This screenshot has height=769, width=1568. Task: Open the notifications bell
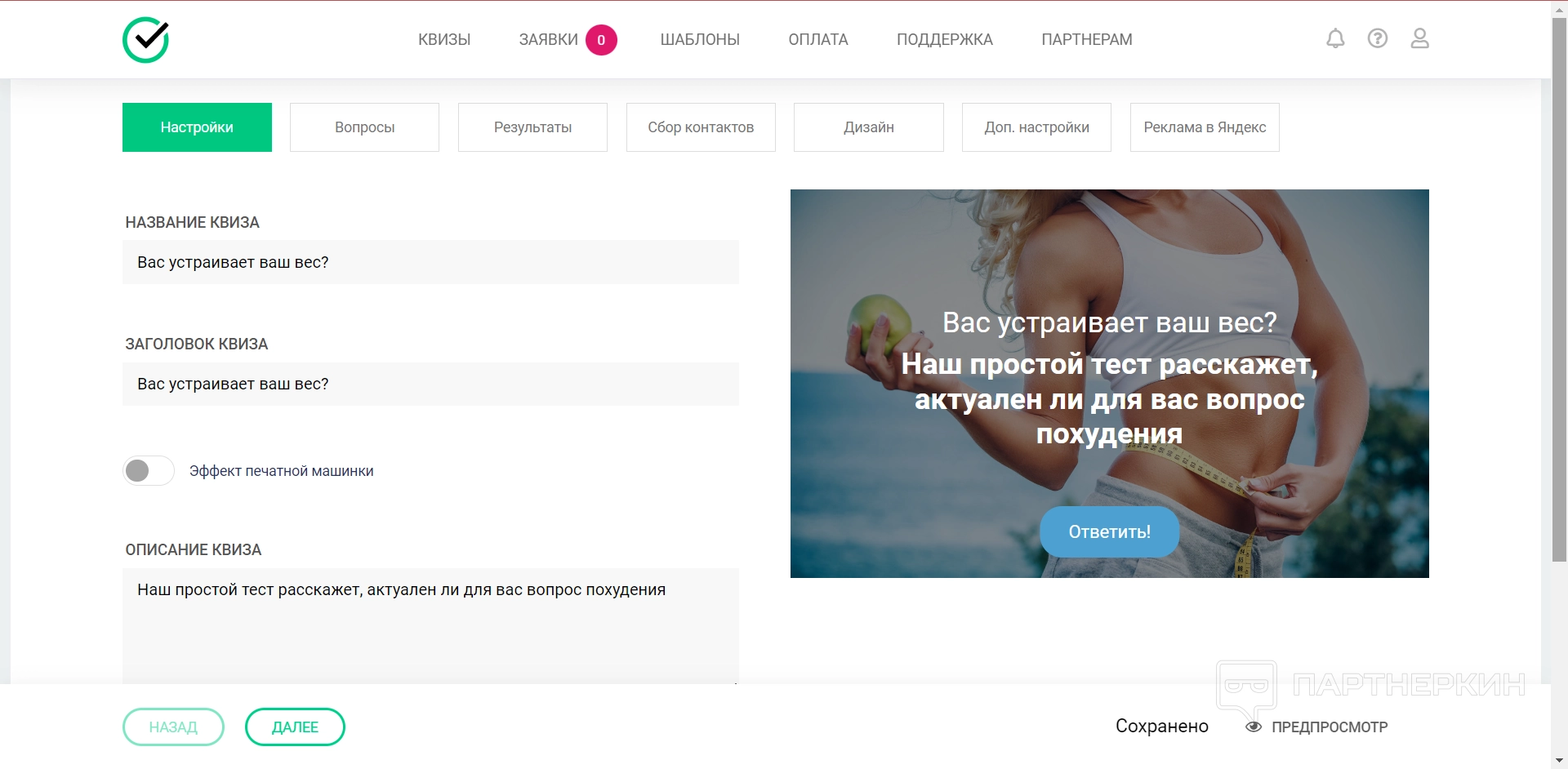pyautogui.click(x=1335, y=38)
